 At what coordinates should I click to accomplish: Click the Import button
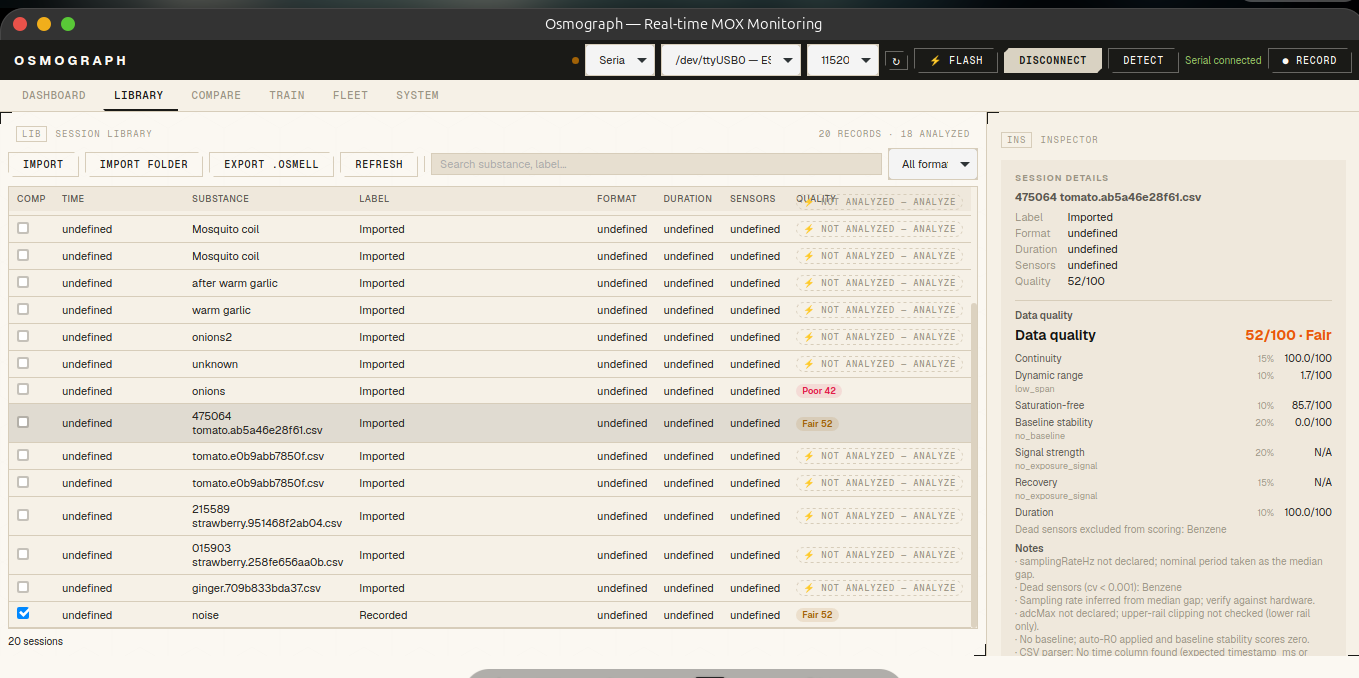pyautogui.click(x=43, y=164)
